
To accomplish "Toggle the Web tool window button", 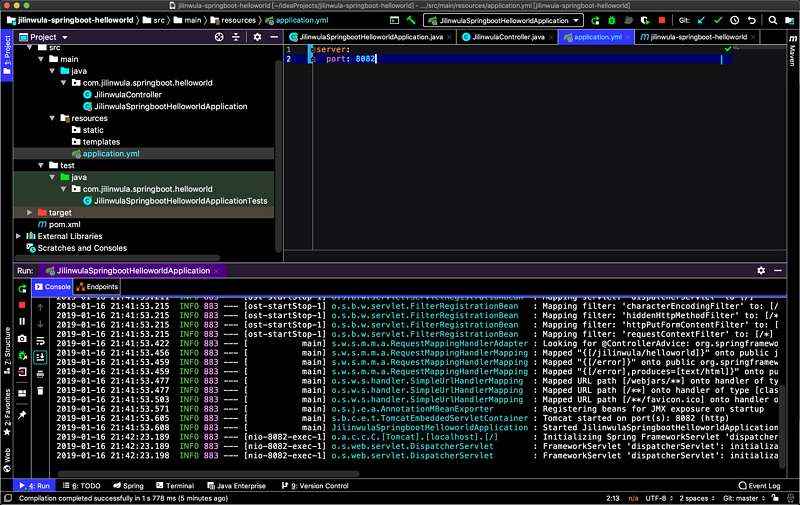I will coord(7,460).
